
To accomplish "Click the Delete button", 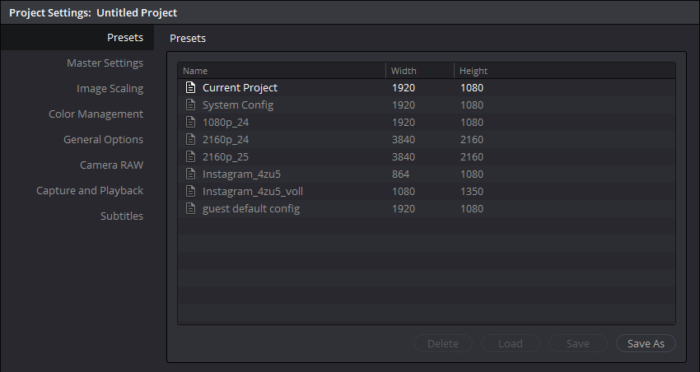I will click(443, 343).
